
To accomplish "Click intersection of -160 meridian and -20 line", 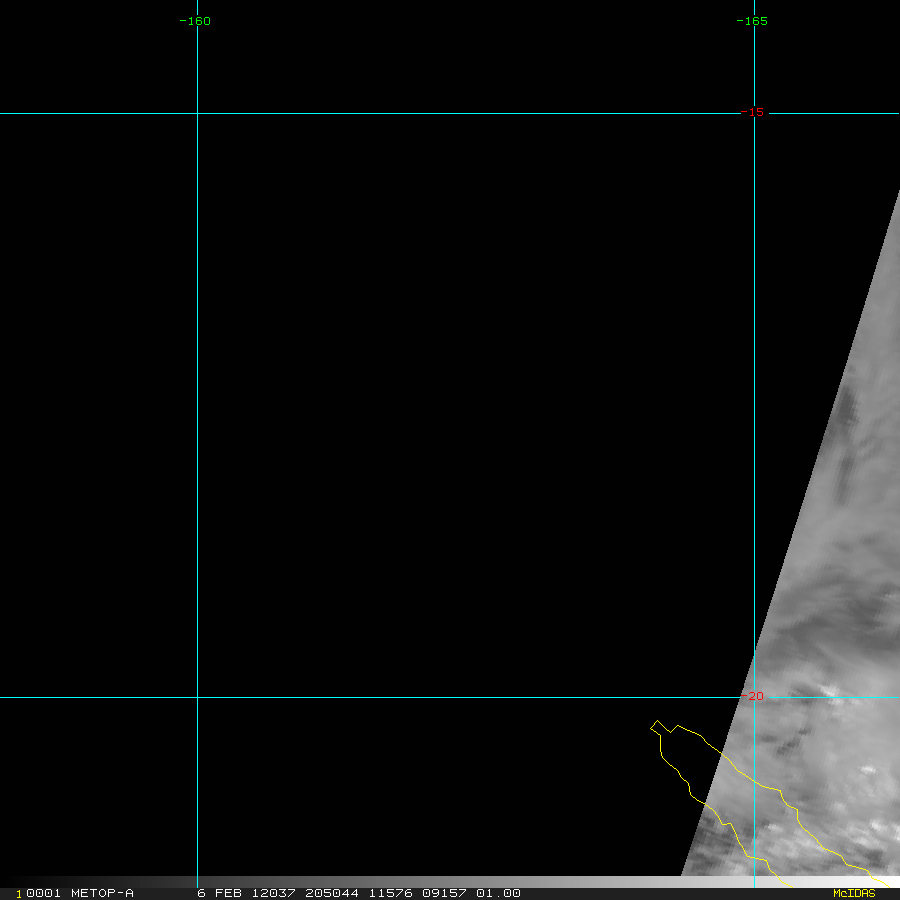I will [x=197, y=697].
